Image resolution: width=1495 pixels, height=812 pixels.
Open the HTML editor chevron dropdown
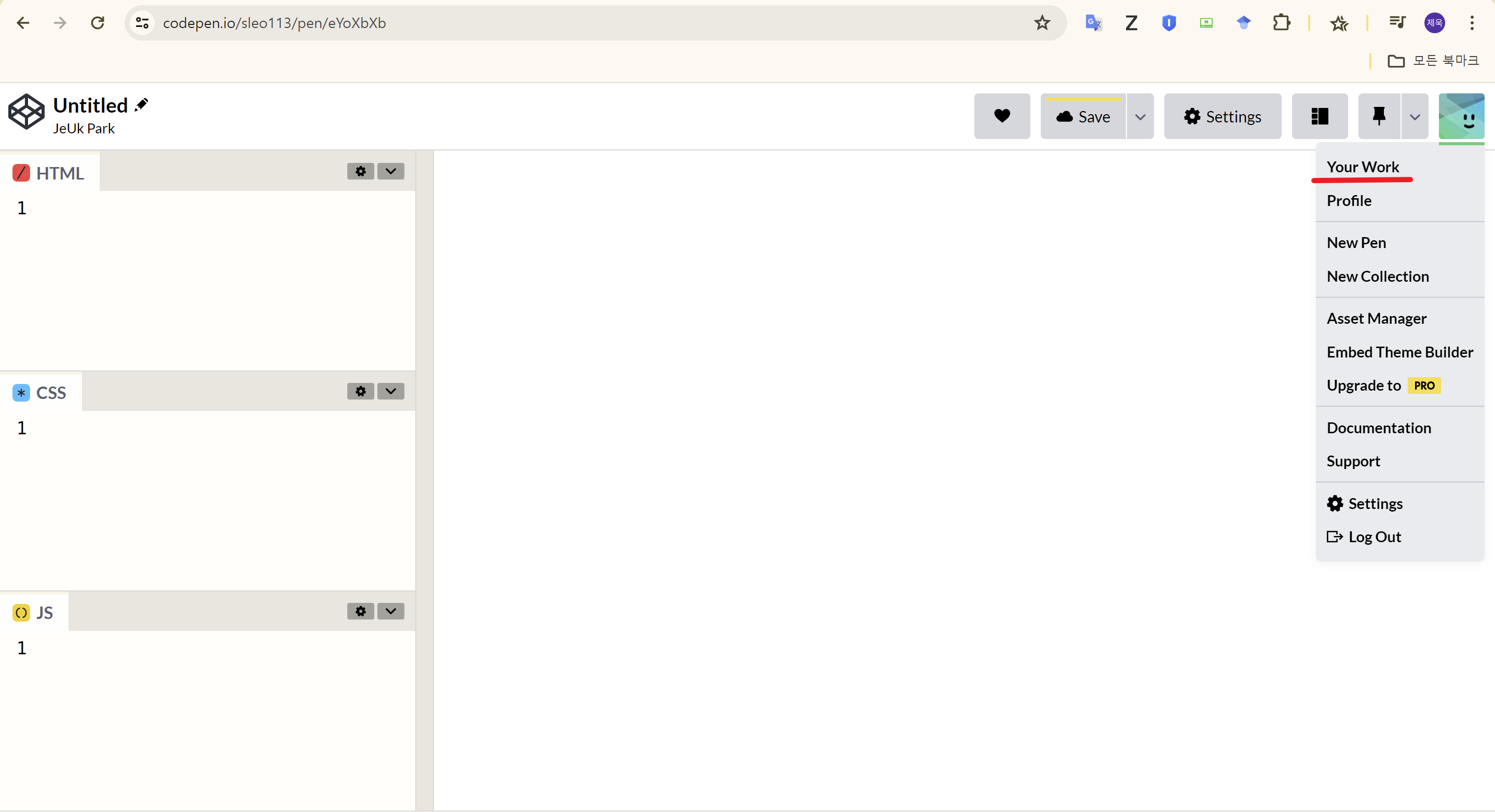[x=390, y=171]
